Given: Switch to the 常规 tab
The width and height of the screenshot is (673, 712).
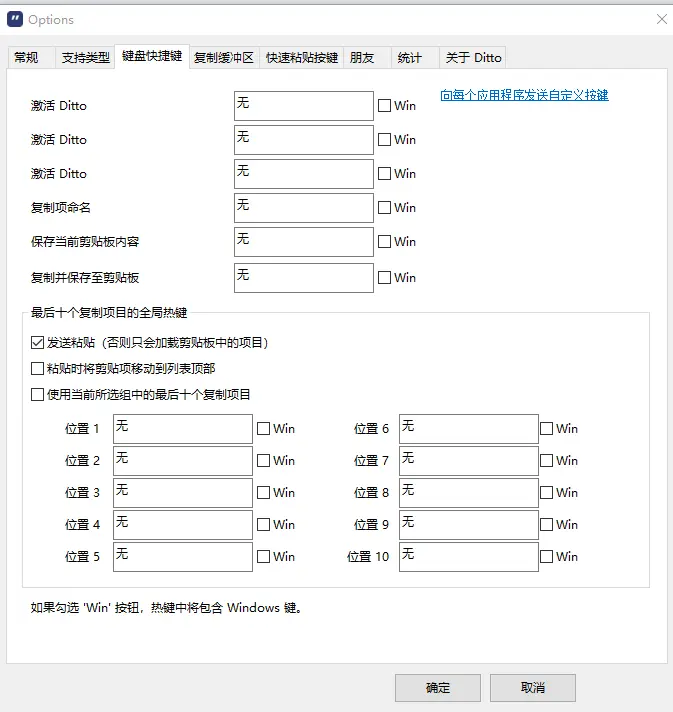Looking at the screenshot, I should (31, 58).
